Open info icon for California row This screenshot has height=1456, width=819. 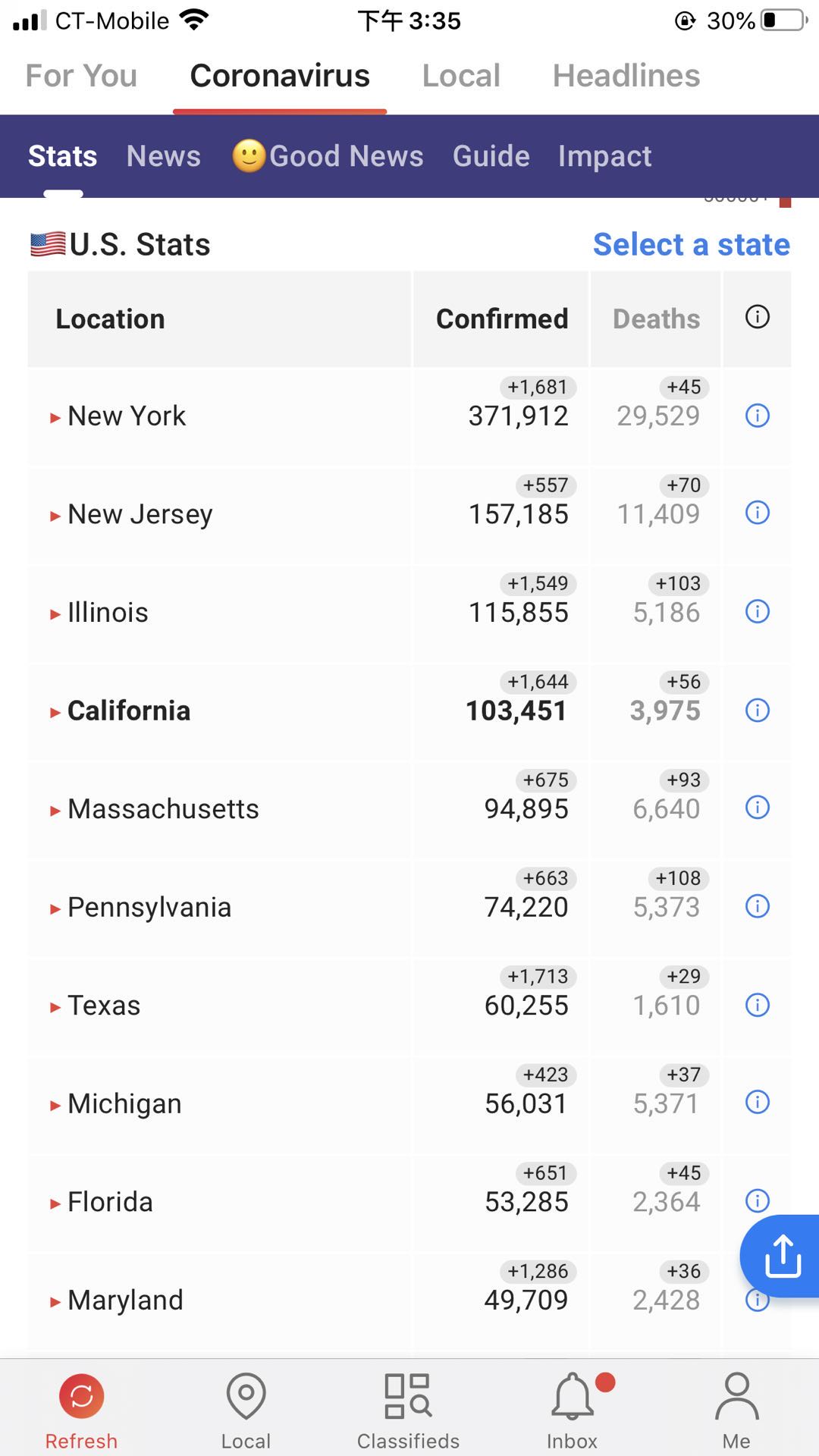[x=758, y=711]
